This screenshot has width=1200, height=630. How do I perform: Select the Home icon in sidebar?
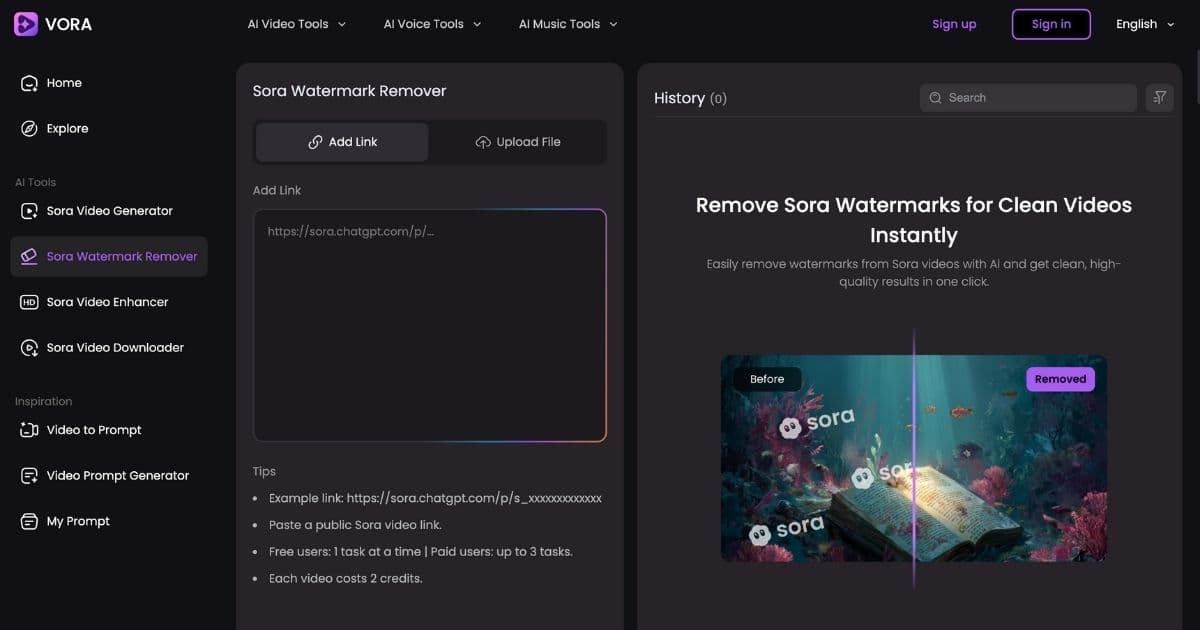29,83
